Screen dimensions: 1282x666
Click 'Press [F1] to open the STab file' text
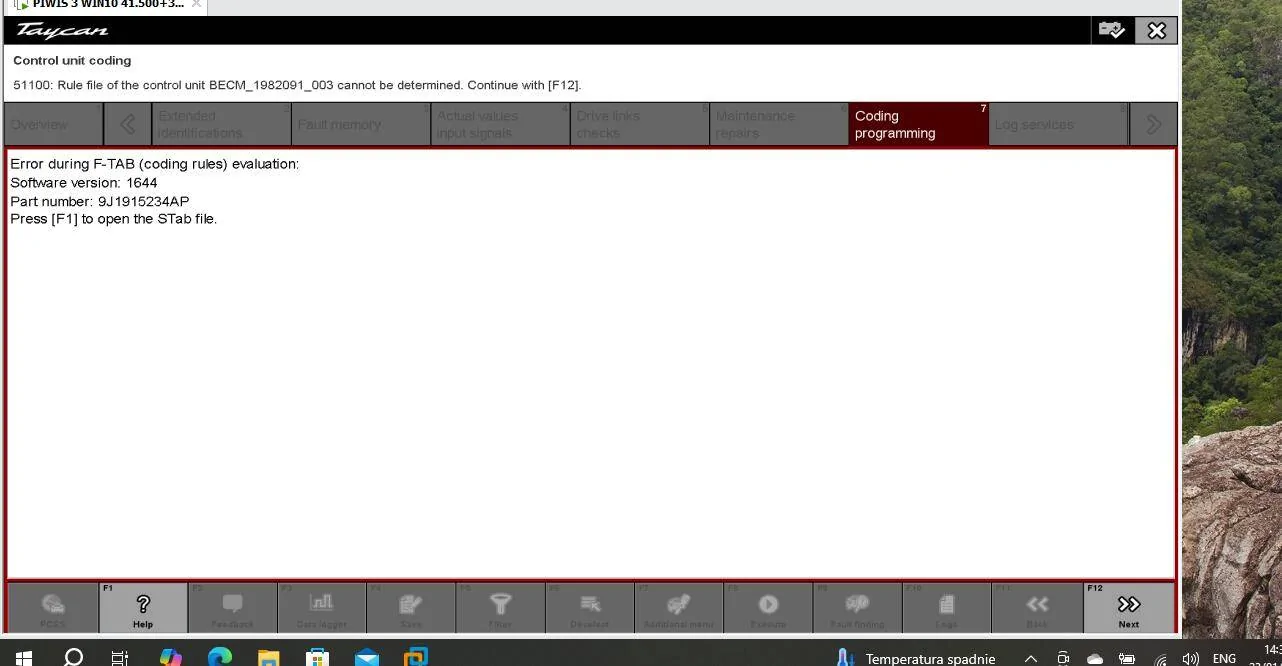coord(114,219)
